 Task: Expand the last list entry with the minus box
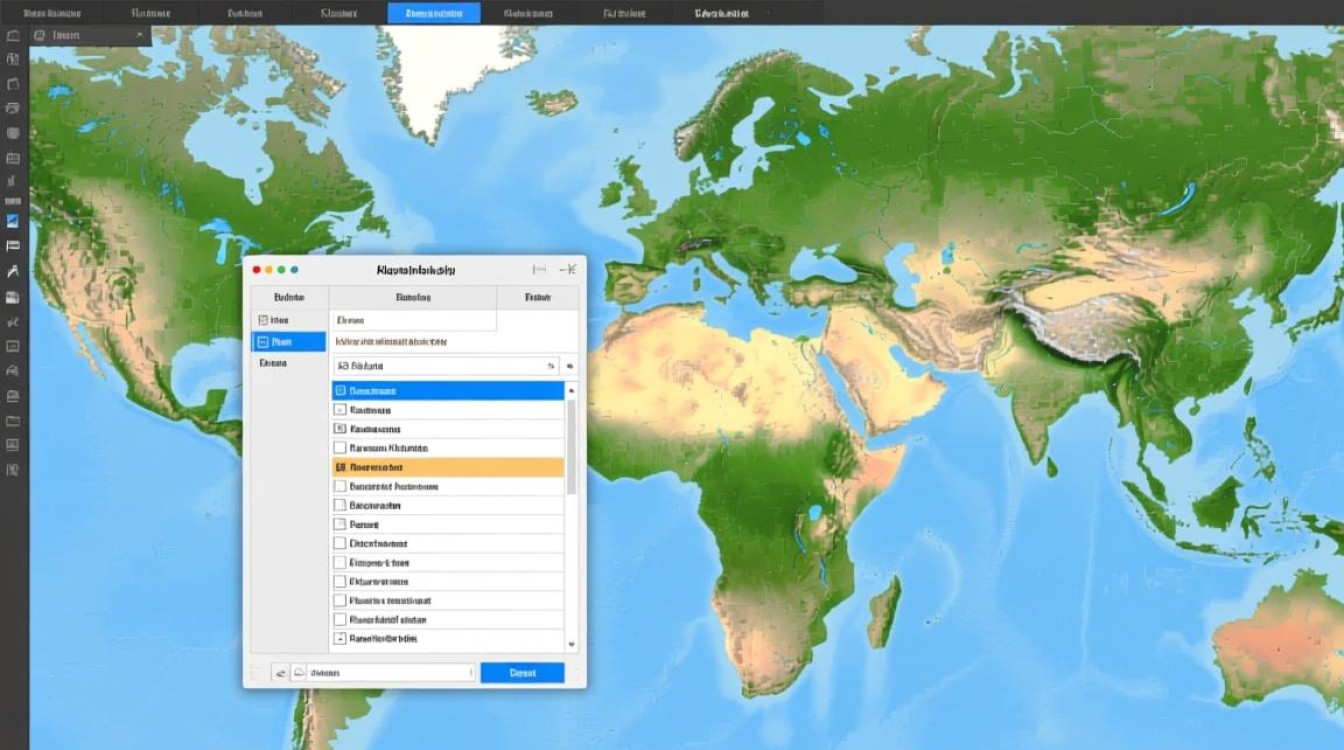[340, 638]
